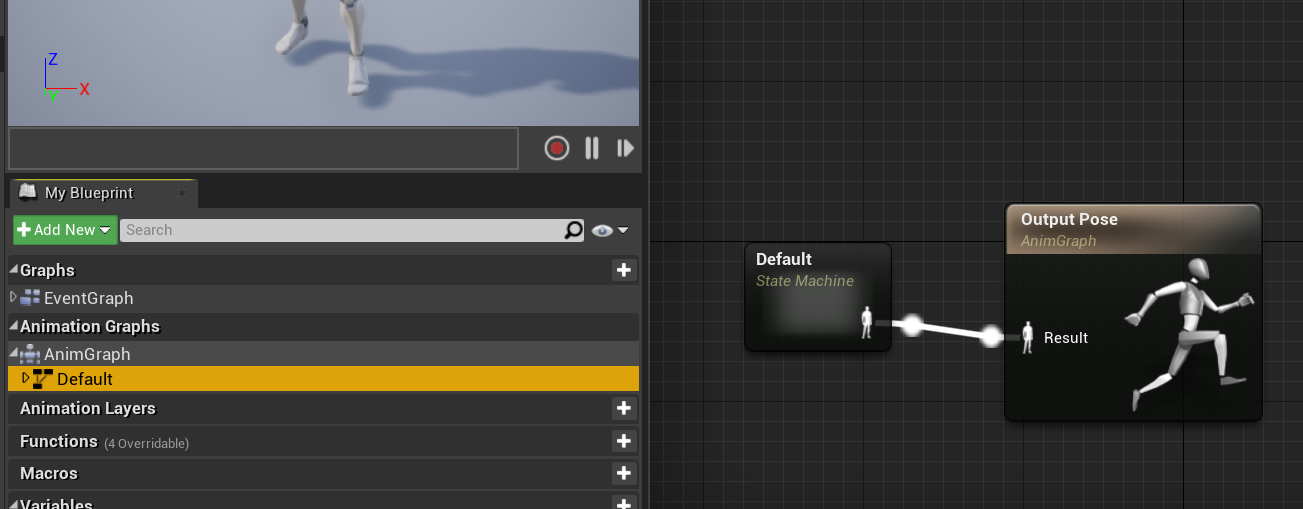Click the Default node's output pose pin

click(867, 323)
